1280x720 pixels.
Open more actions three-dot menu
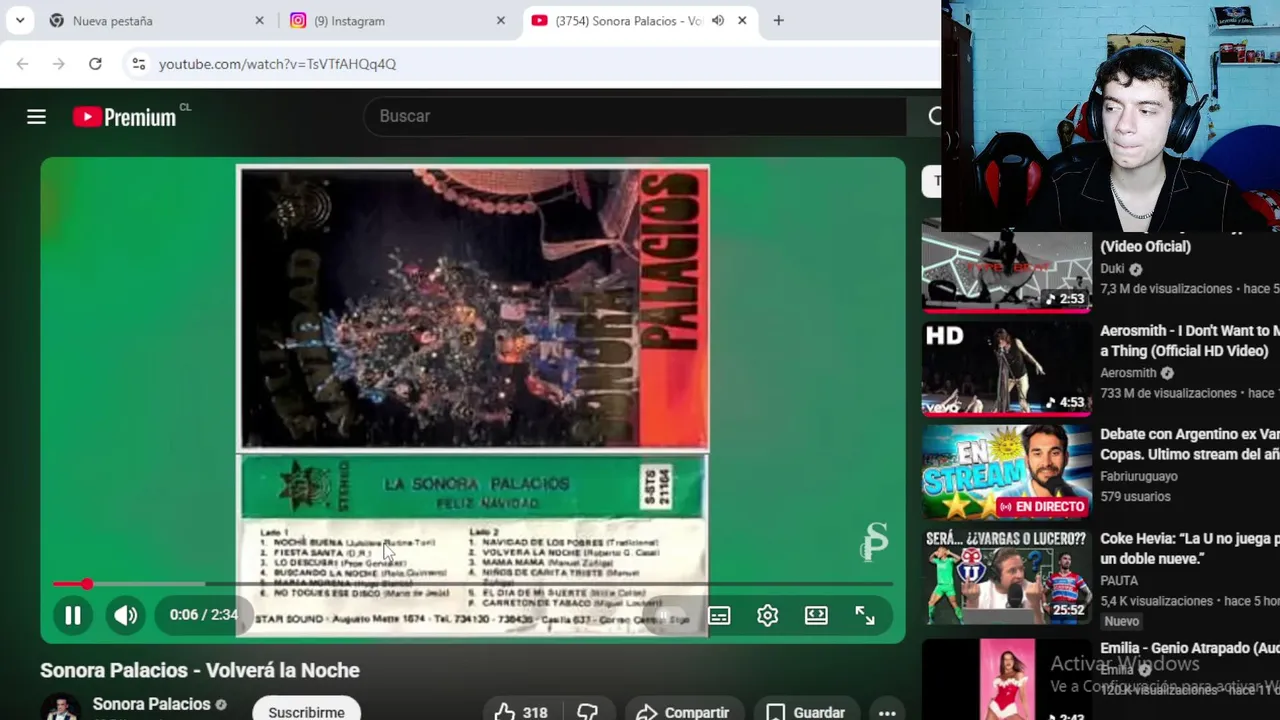pos(887,712)
